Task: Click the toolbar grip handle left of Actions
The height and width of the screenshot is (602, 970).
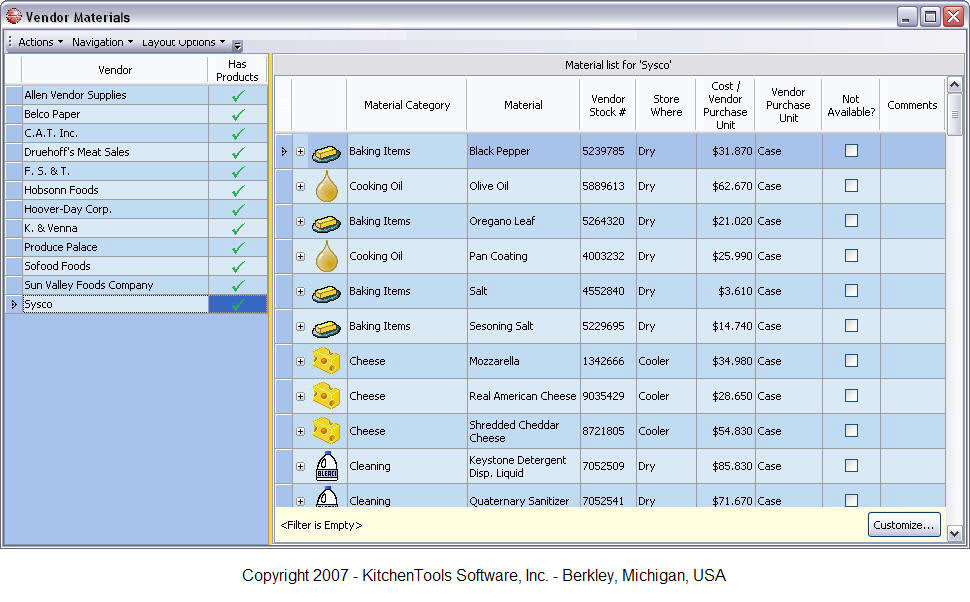Action: coord(10,41)
